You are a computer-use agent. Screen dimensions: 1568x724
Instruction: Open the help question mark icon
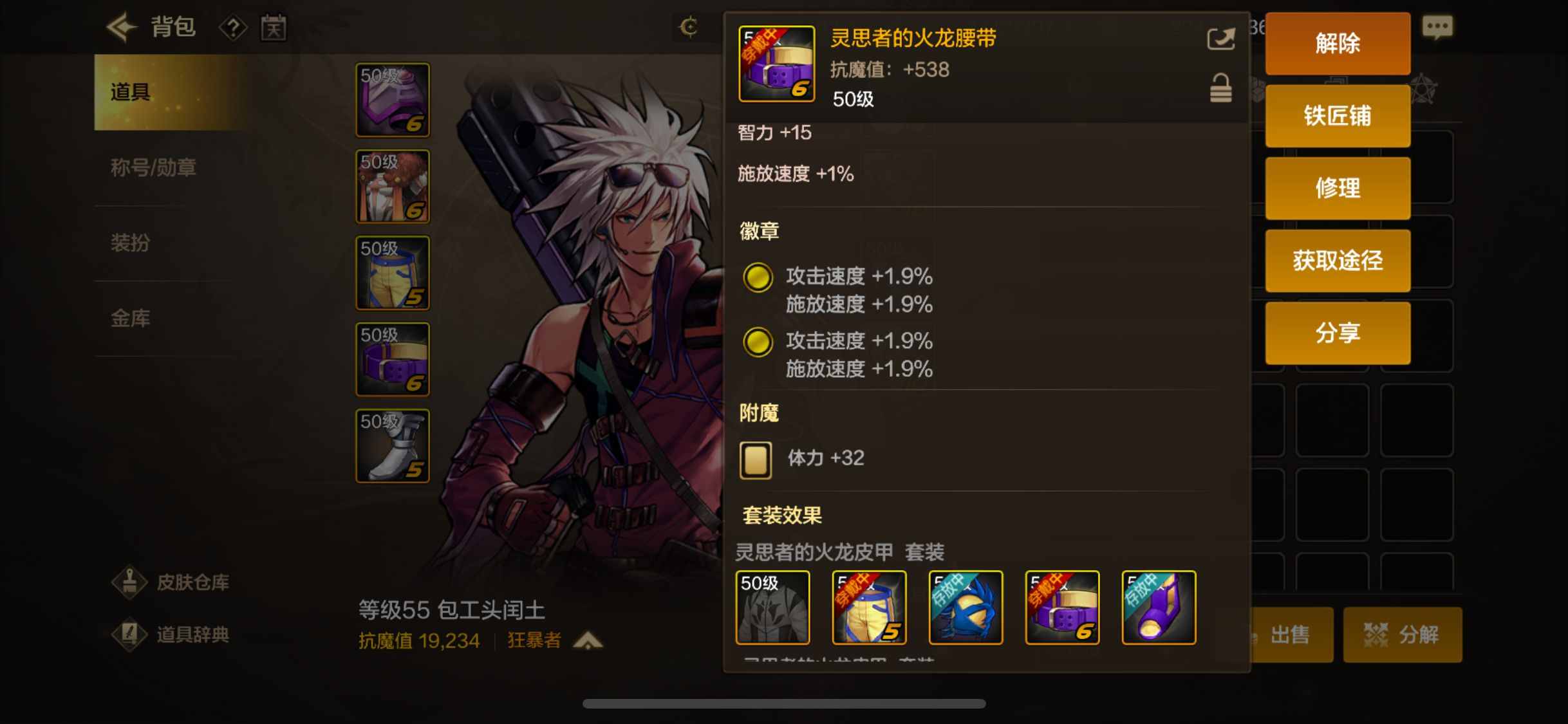point(234,28)
